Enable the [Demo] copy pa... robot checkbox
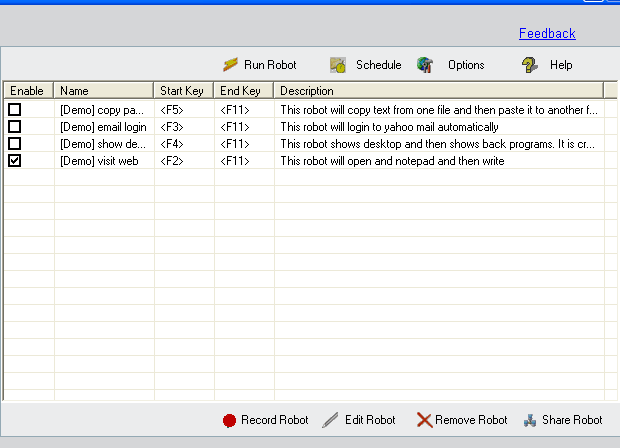Screen dimensions: 620x448 [x=15, y=110]
